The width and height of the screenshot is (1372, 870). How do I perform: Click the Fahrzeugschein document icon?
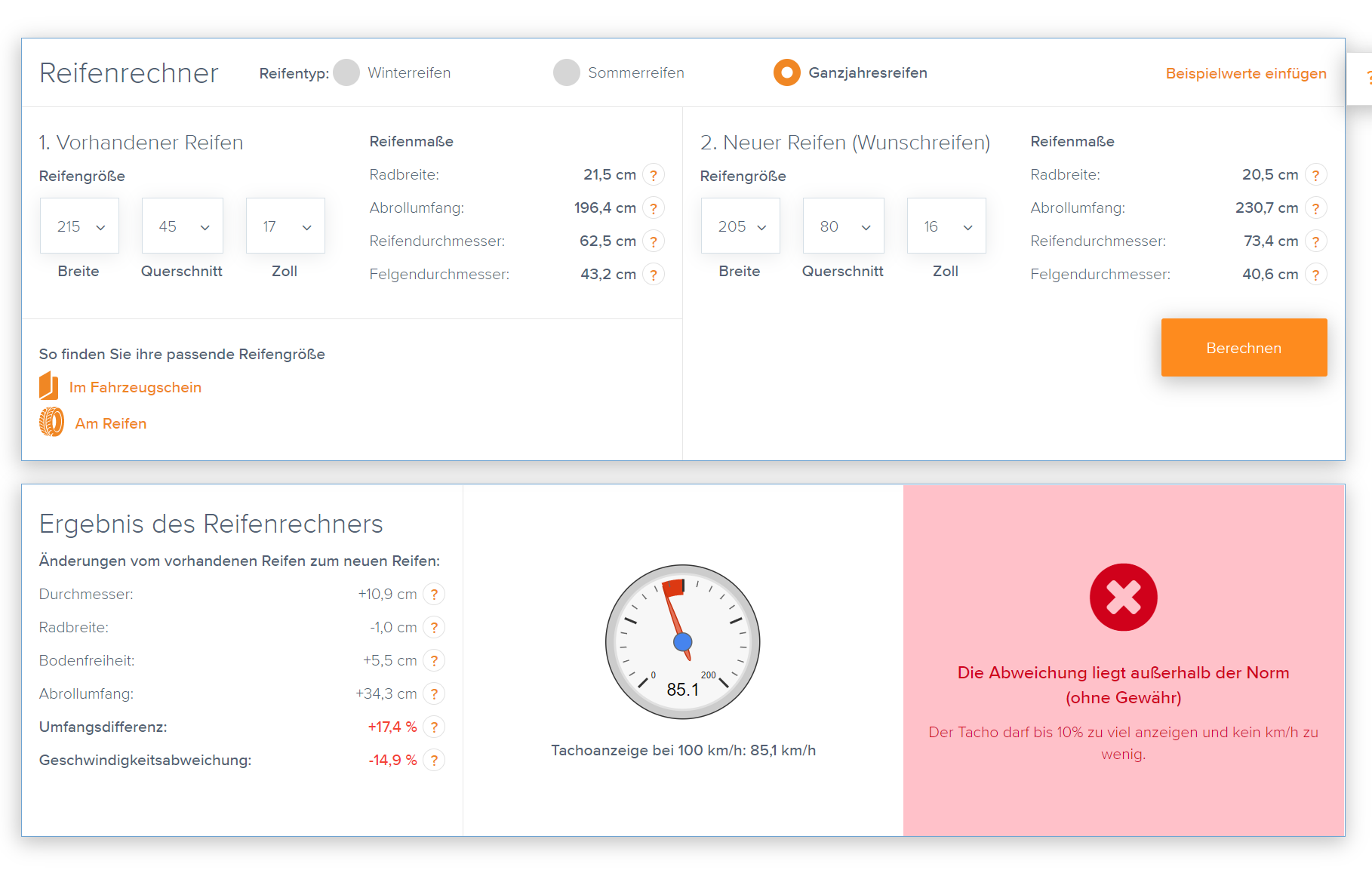49,386
